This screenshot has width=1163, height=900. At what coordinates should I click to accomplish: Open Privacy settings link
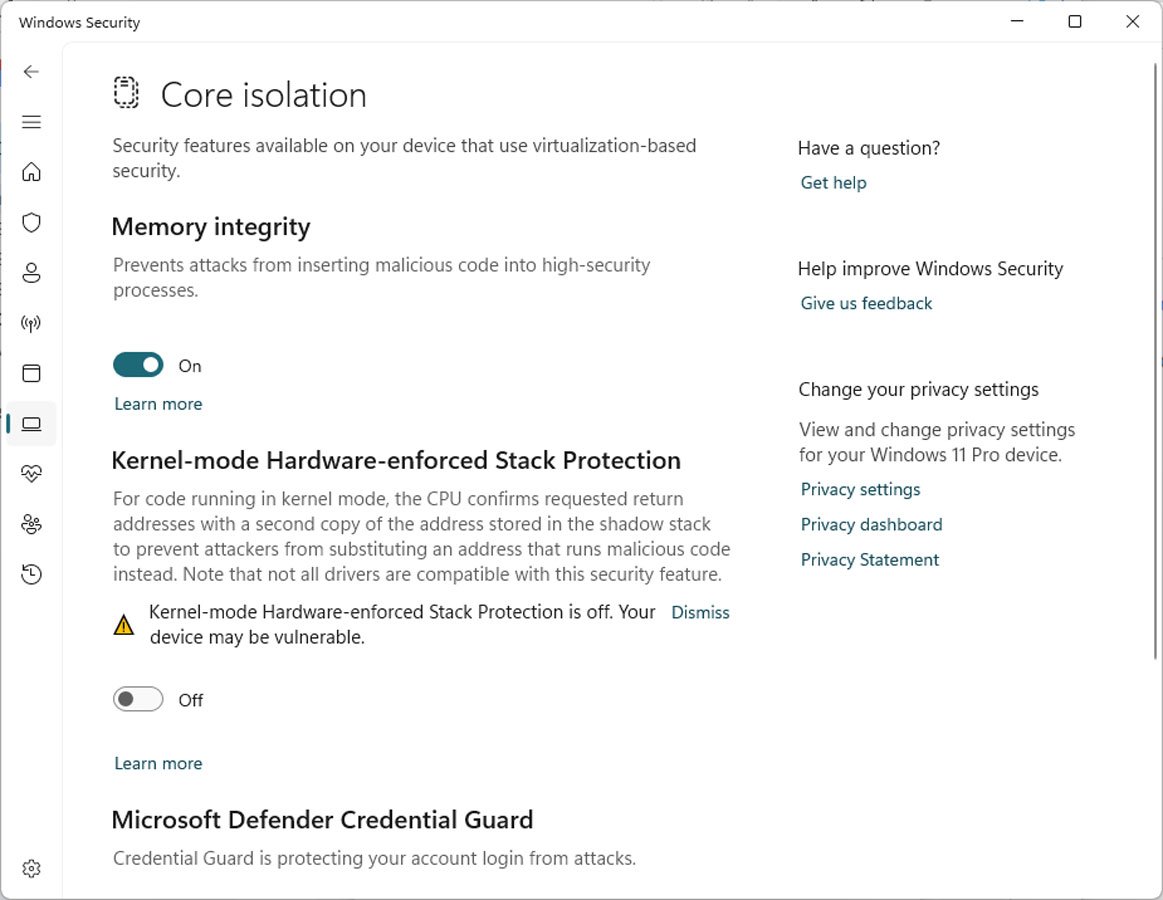(860, 489)
